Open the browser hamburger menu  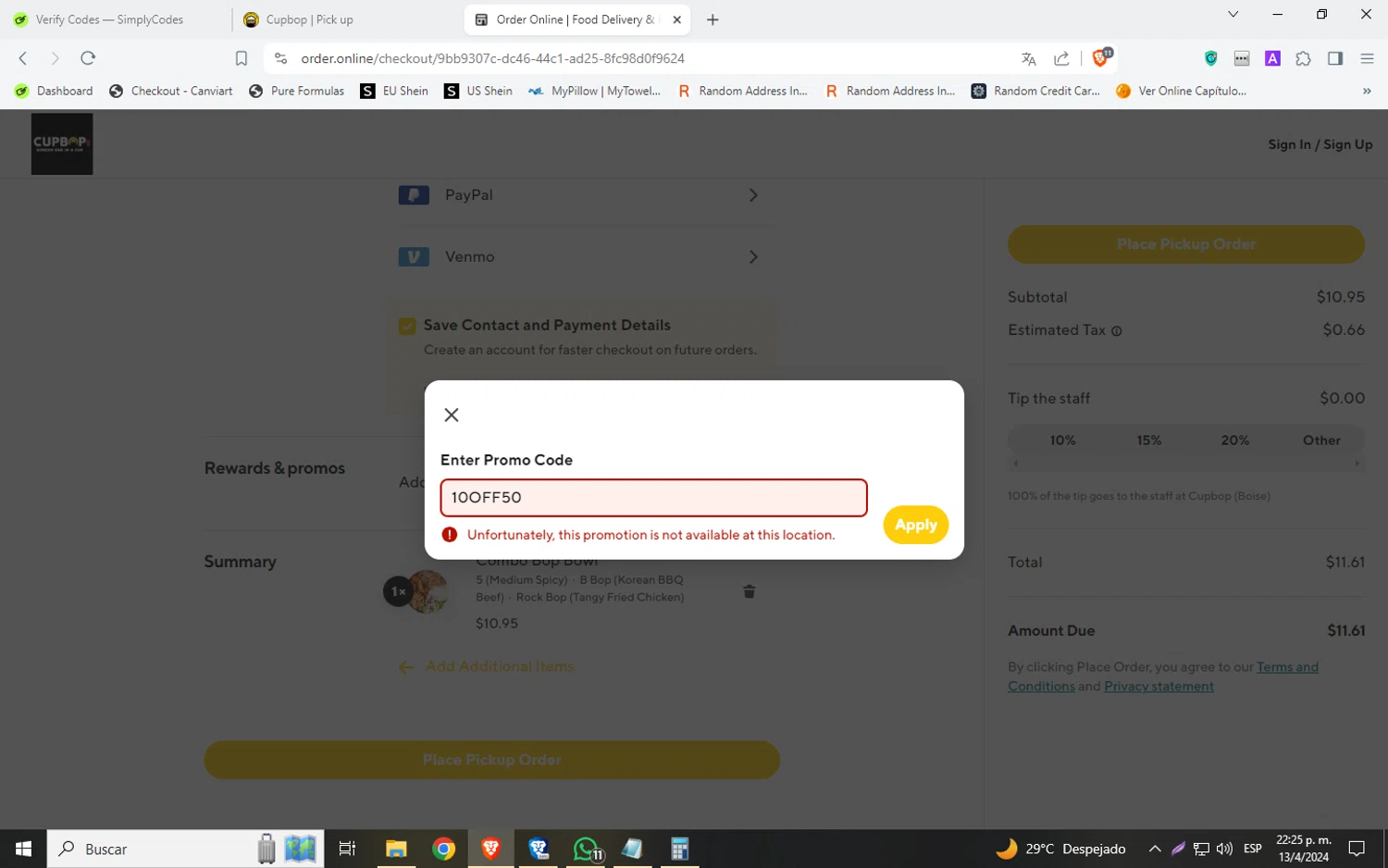pos(1367,58)
